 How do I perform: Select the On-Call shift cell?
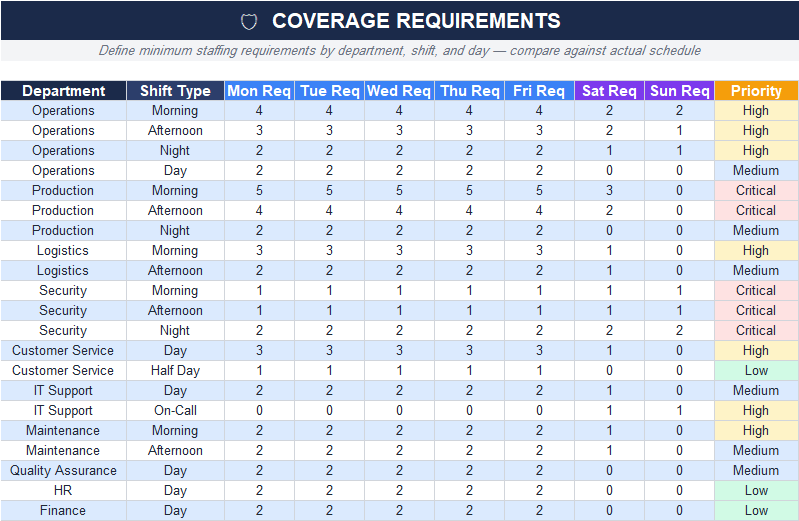tap(175, 410)
